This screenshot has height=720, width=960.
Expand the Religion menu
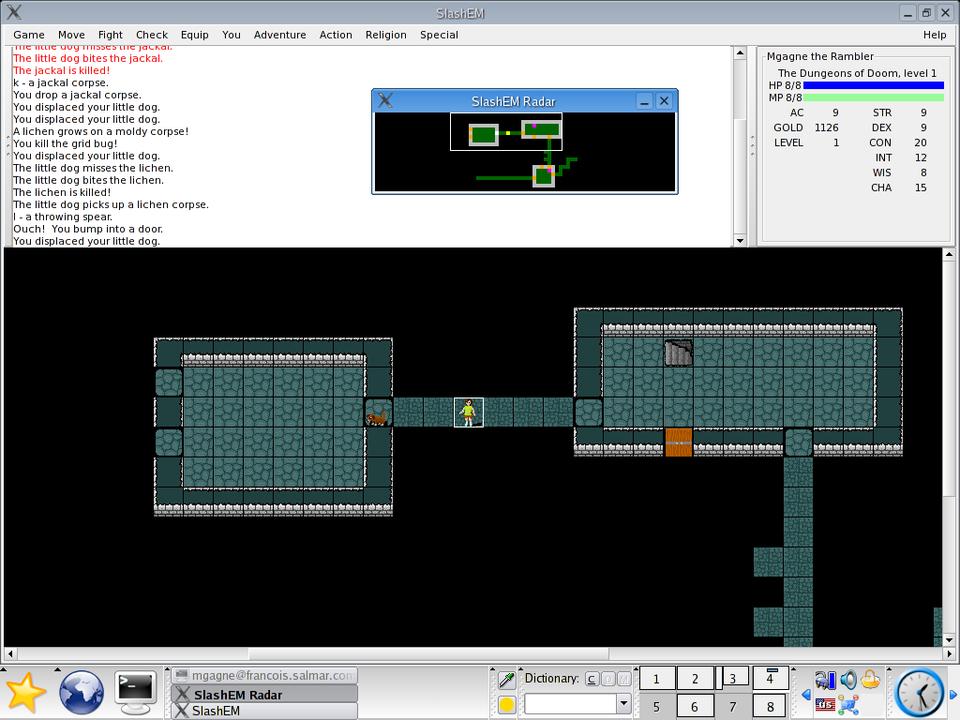tap(386, 34)
